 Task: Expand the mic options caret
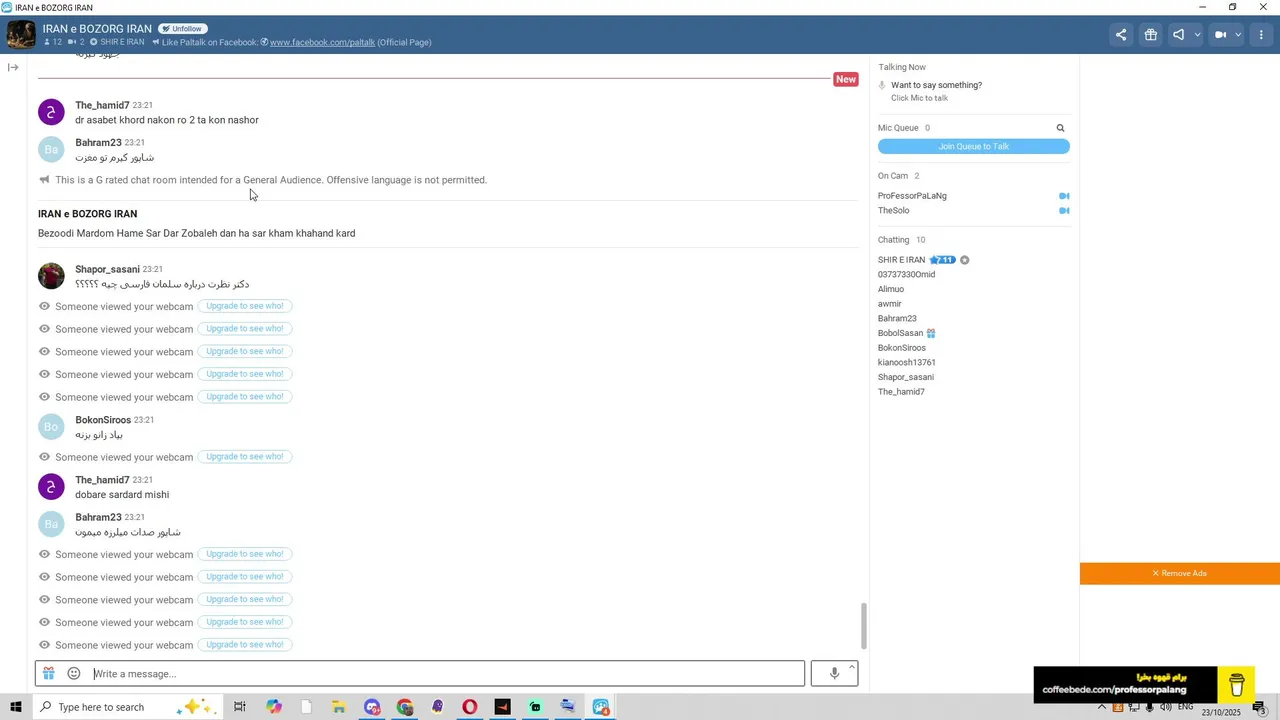[852, 667]
